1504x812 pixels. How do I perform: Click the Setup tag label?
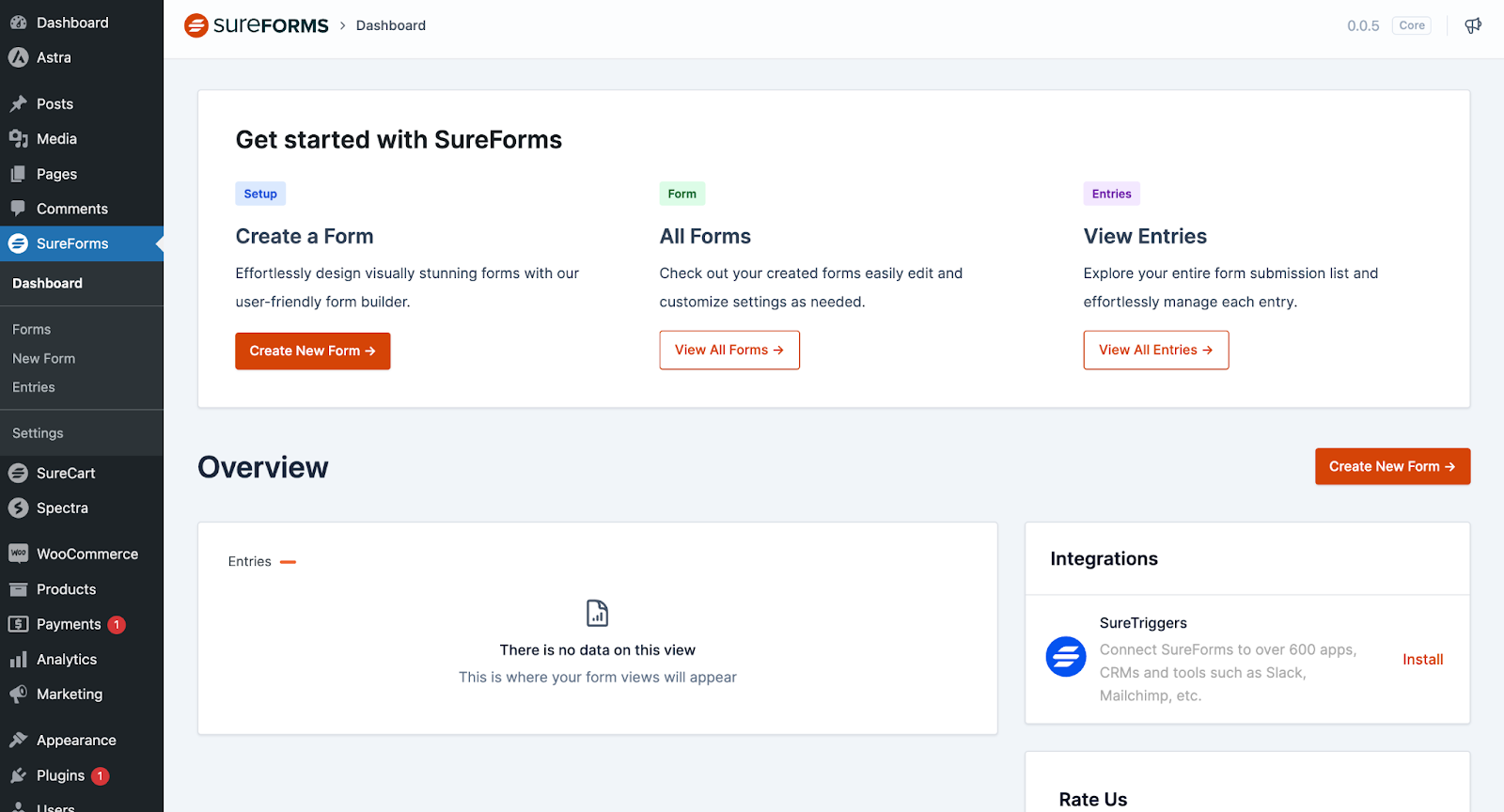point(260,194)
